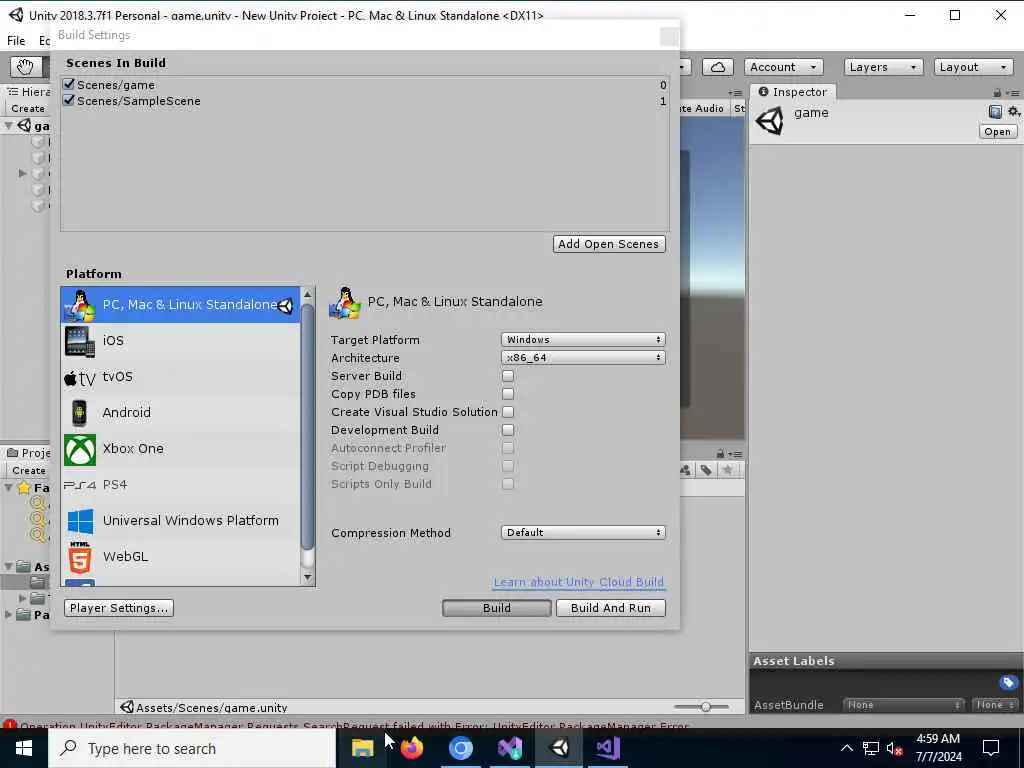Open Player Settings
This screenshot has width=1024, height=768.
[119, 608]
